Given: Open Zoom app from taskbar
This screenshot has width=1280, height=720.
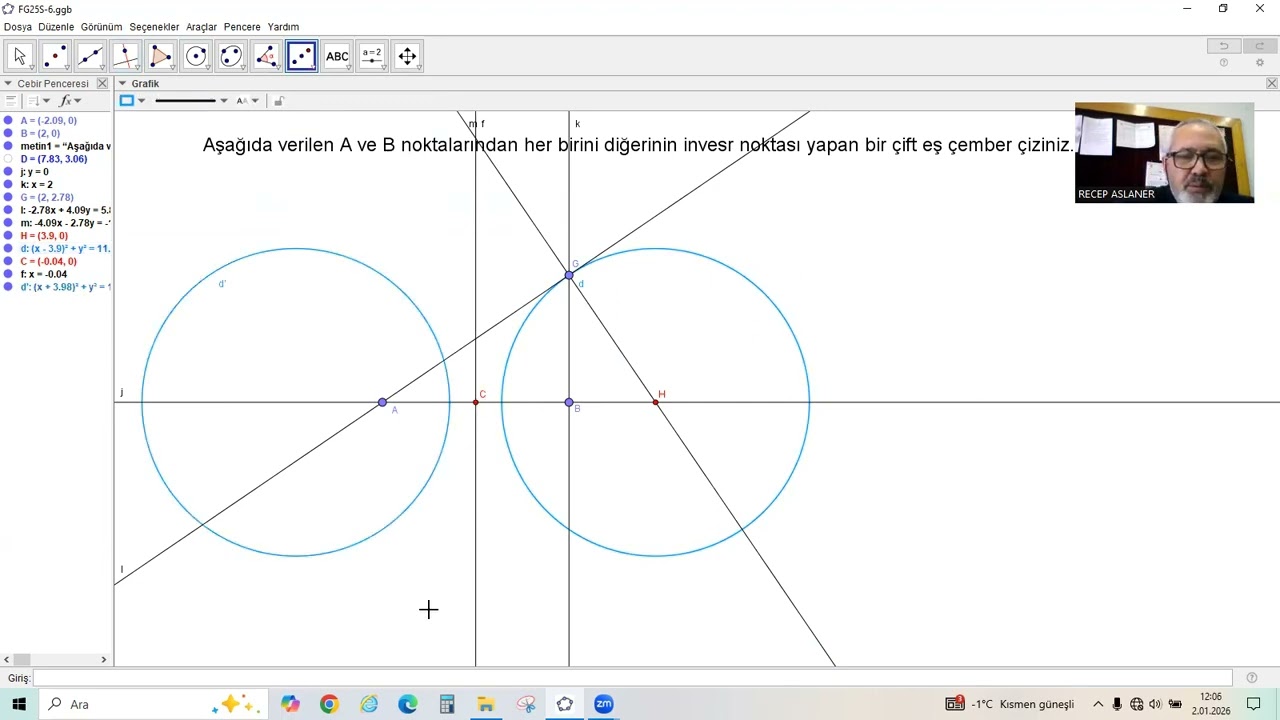Looking at the screenshot, I should tap(603, 704).
